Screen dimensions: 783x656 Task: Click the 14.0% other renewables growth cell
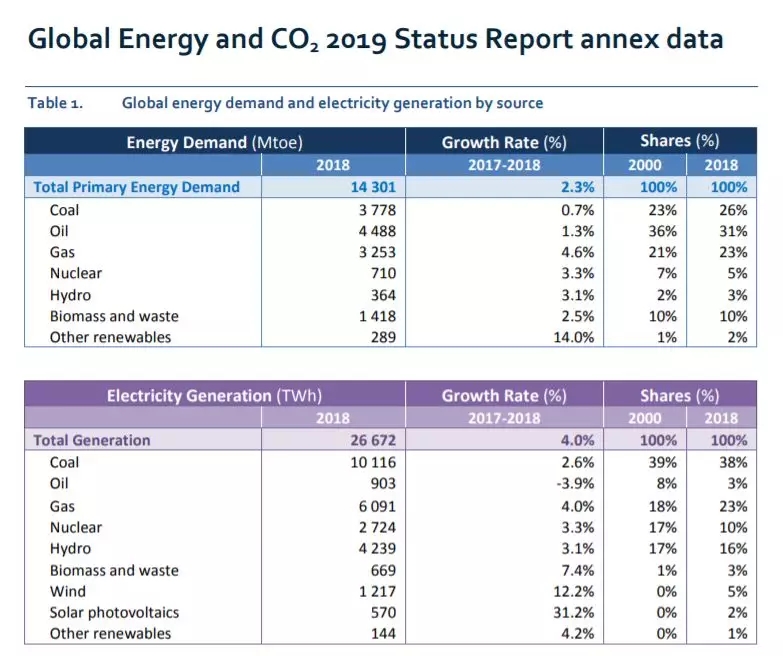point(574,337)
